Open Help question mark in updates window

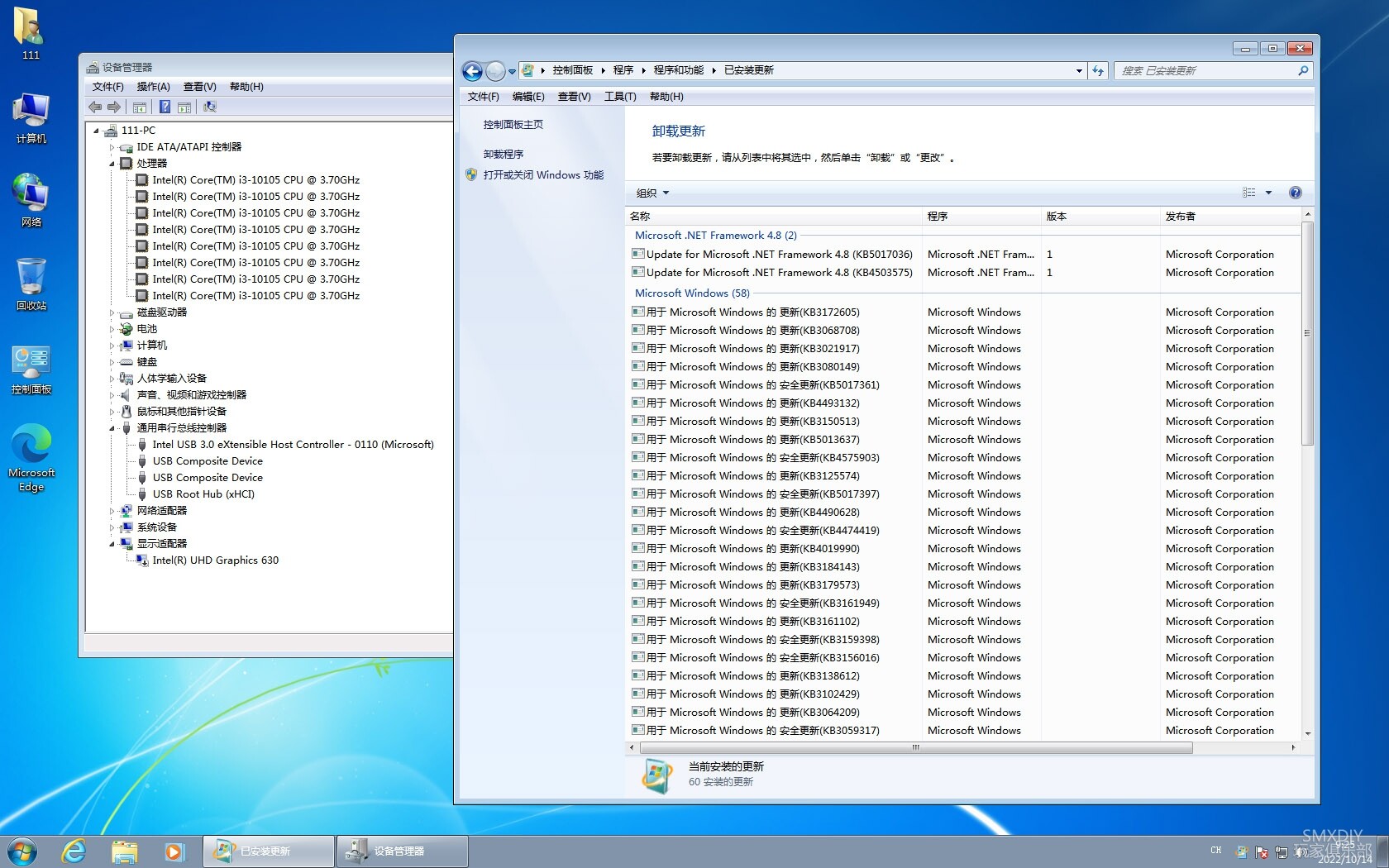point(1296,193)
